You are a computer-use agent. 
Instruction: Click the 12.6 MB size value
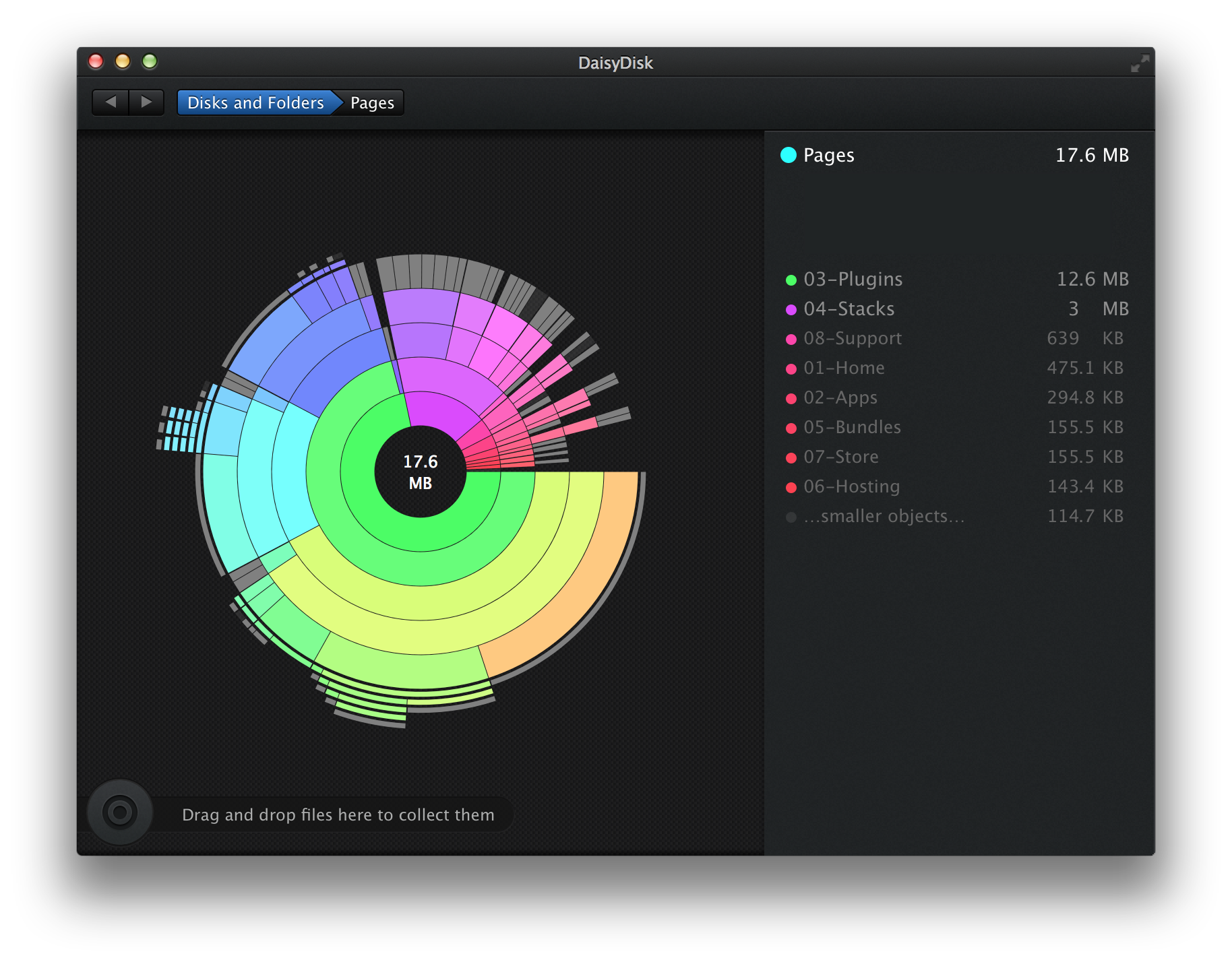coord(1092,279)
